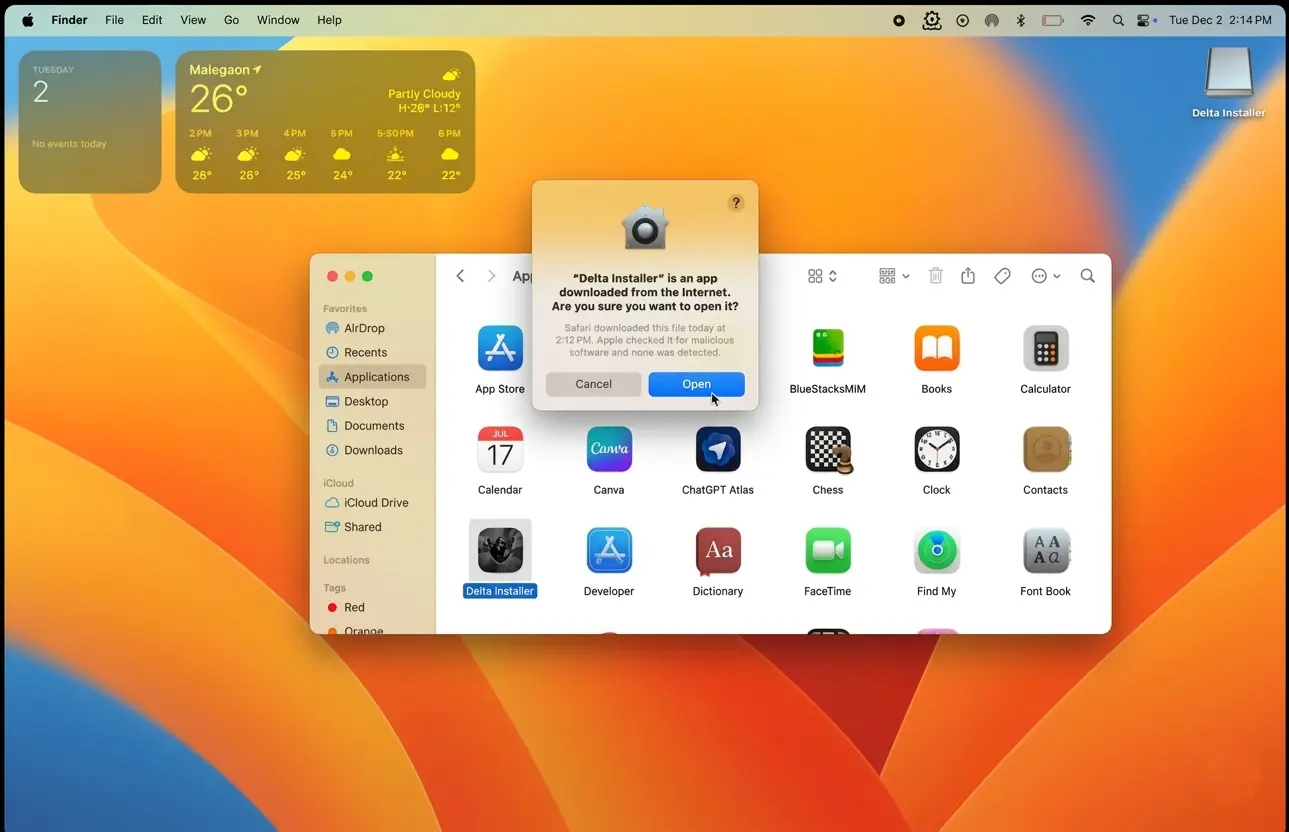Select the Dictionary app icon

(718, 551)
